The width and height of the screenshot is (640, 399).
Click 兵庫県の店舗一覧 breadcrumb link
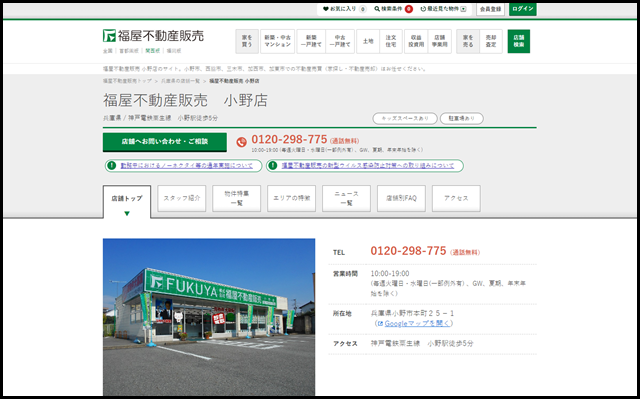pyautogui.click(x=180, y=81)
